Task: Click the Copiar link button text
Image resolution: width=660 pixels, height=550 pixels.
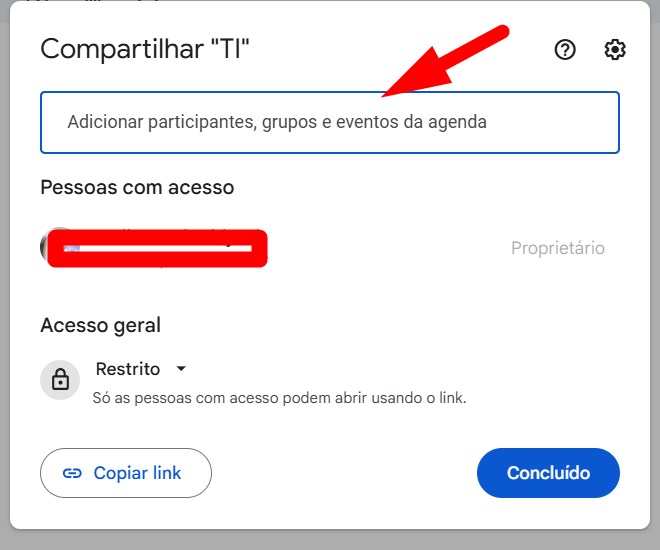Action: tap(137, 473)
